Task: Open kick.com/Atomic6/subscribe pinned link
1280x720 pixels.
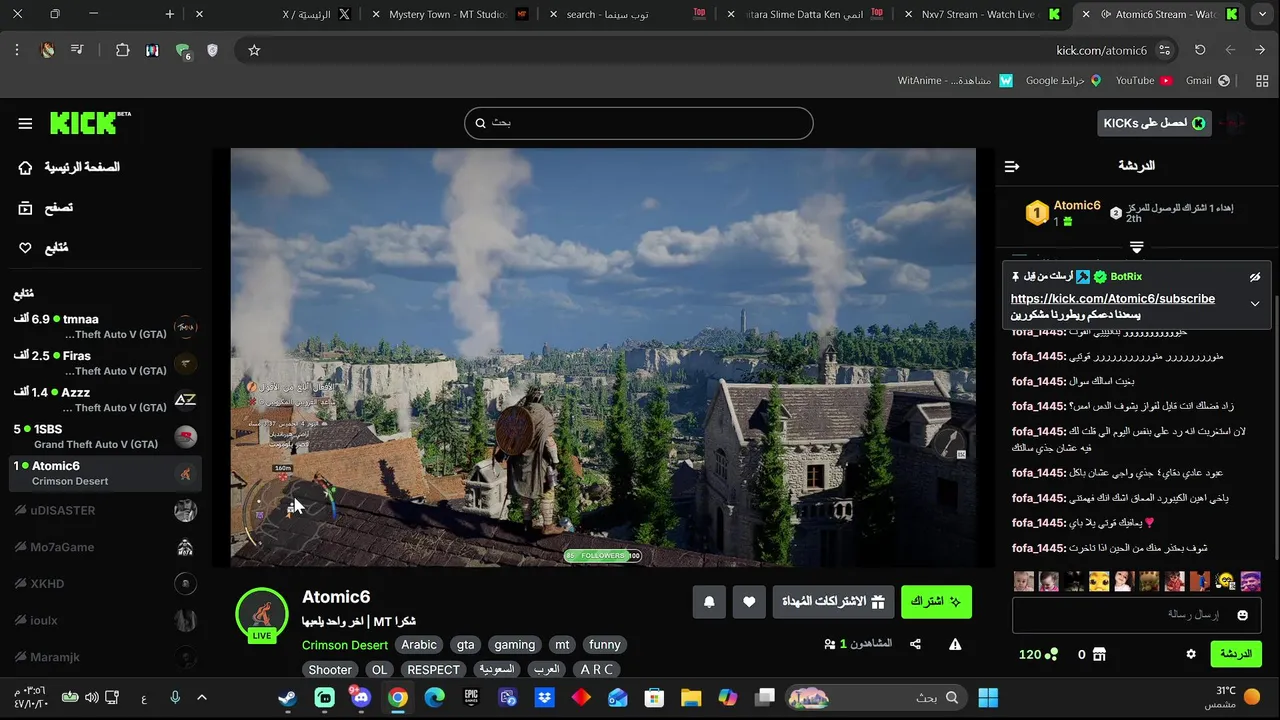Action: (x=1113, y=299)
